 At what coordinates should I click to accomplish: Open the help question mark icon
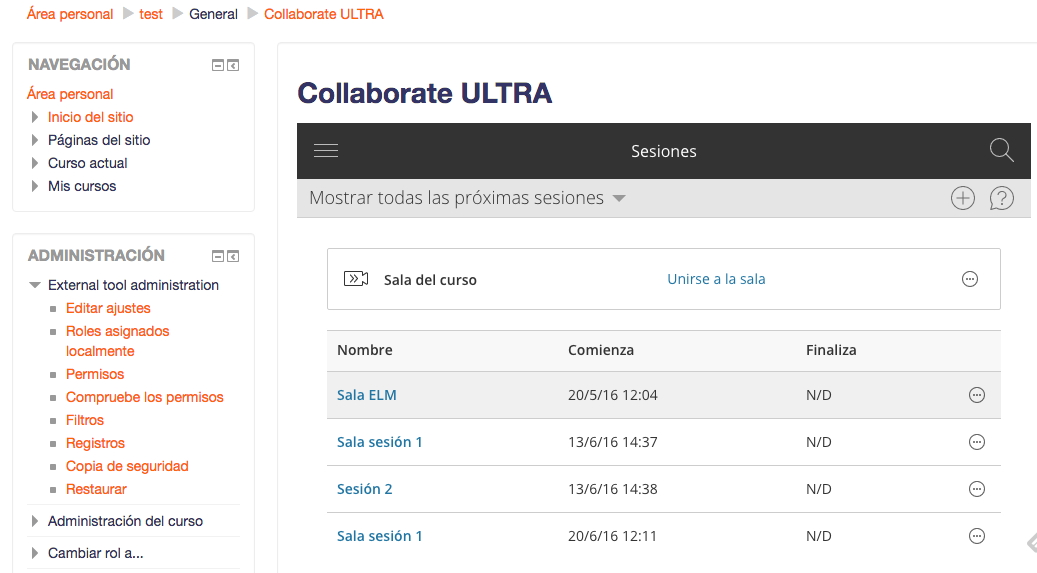[x=1002, y=198]
